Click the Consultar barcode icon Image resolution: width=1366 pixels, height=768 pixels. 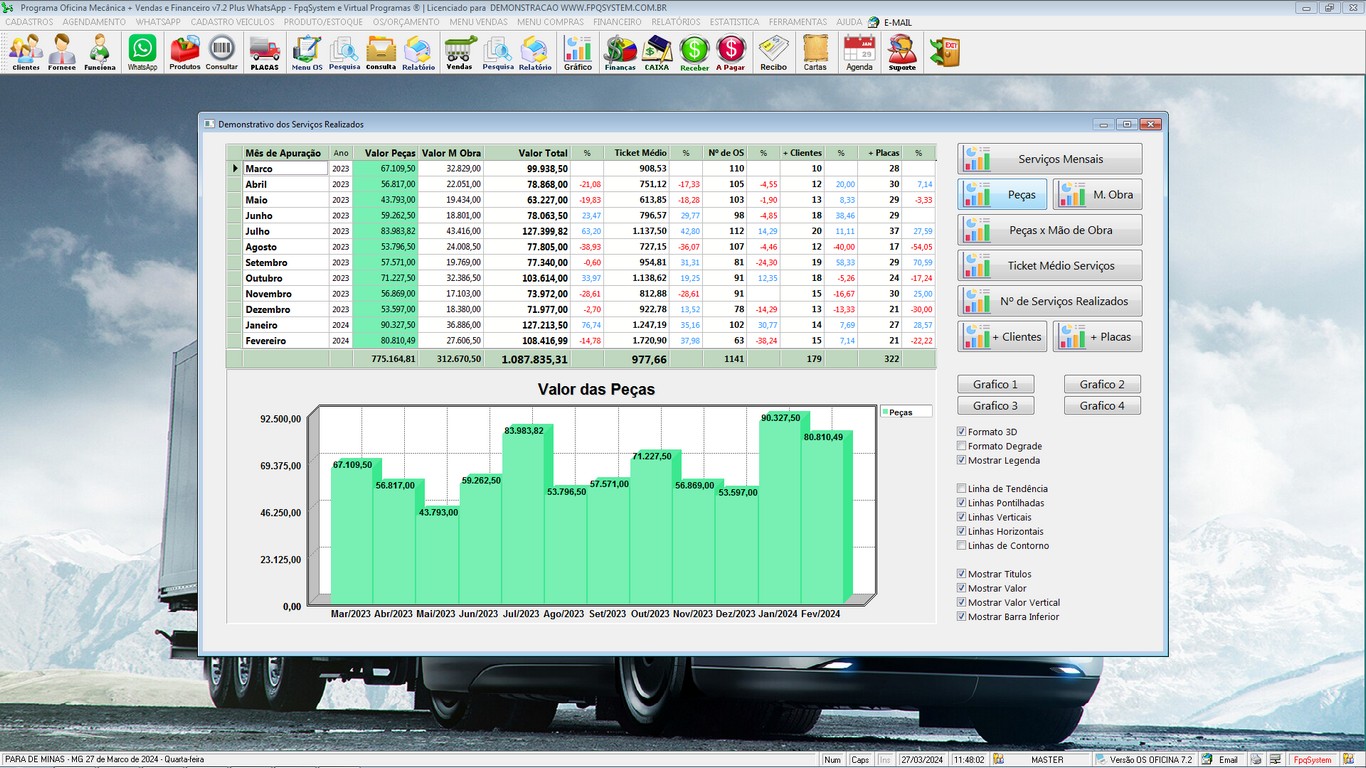click(x=222, y=52)
